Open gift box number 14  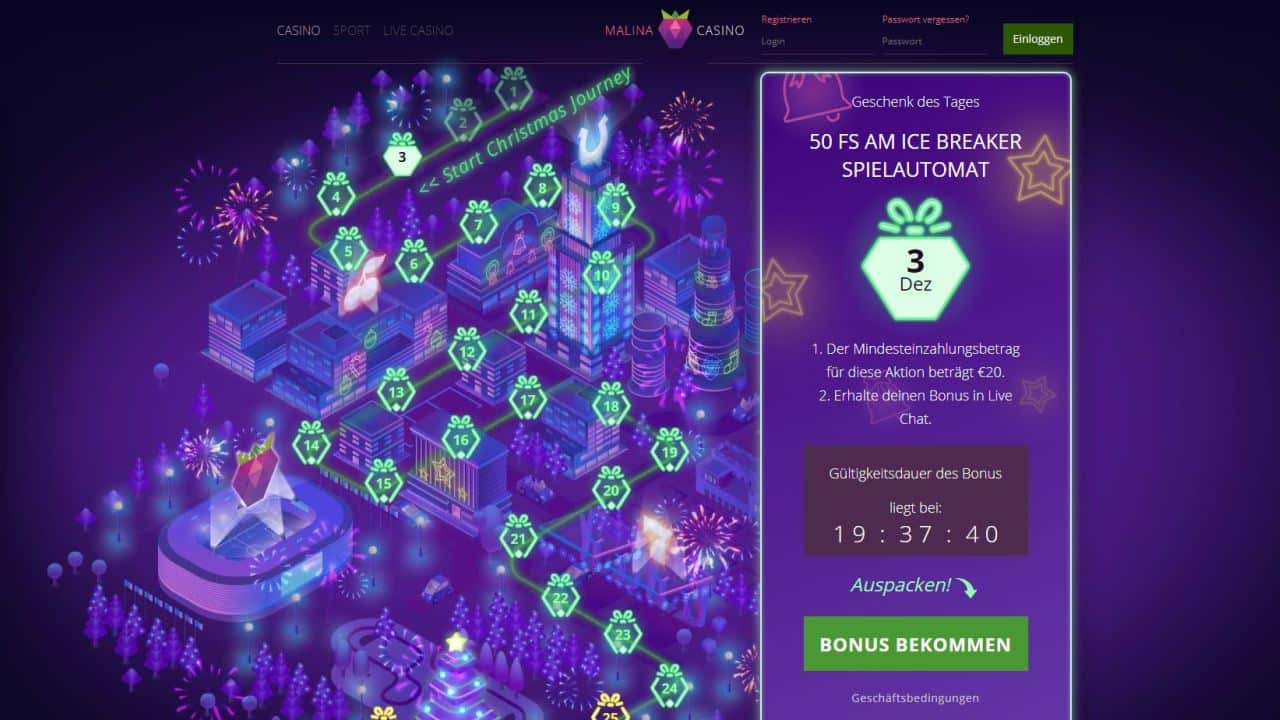coord(311,442)
